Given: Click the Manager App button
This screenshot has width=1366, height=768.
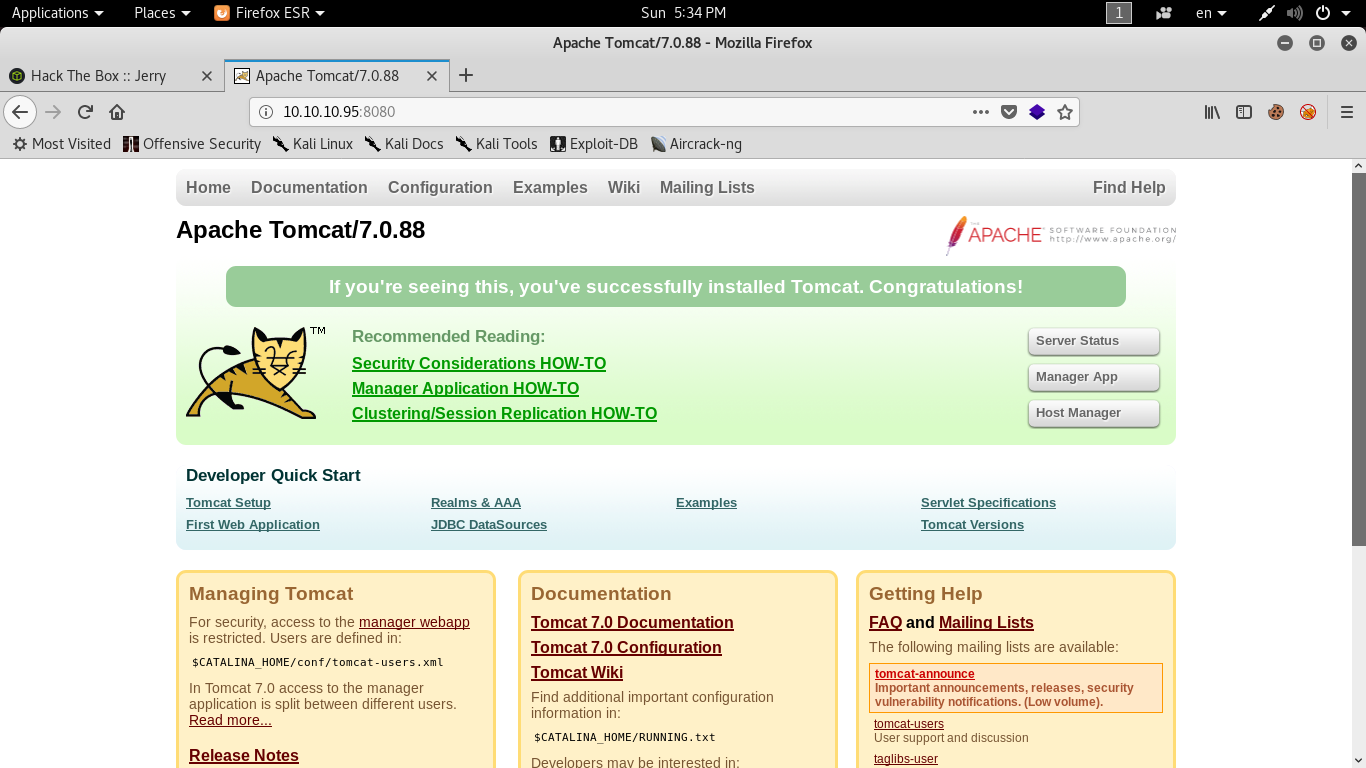Looking at the screenshot, I should click(1093, 377).
